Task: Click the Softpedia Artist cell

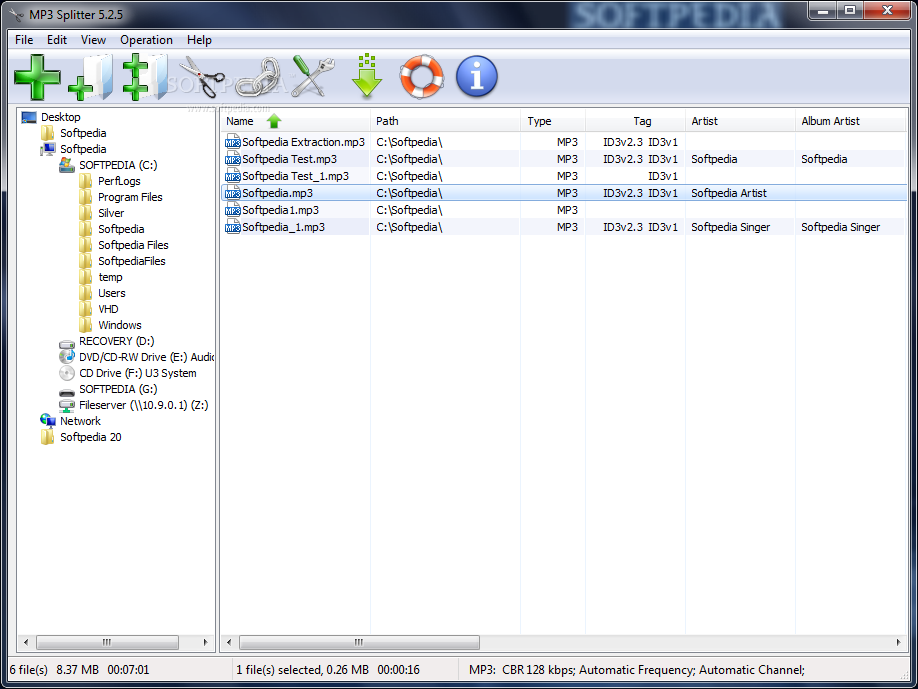Action: pos(728,193)
